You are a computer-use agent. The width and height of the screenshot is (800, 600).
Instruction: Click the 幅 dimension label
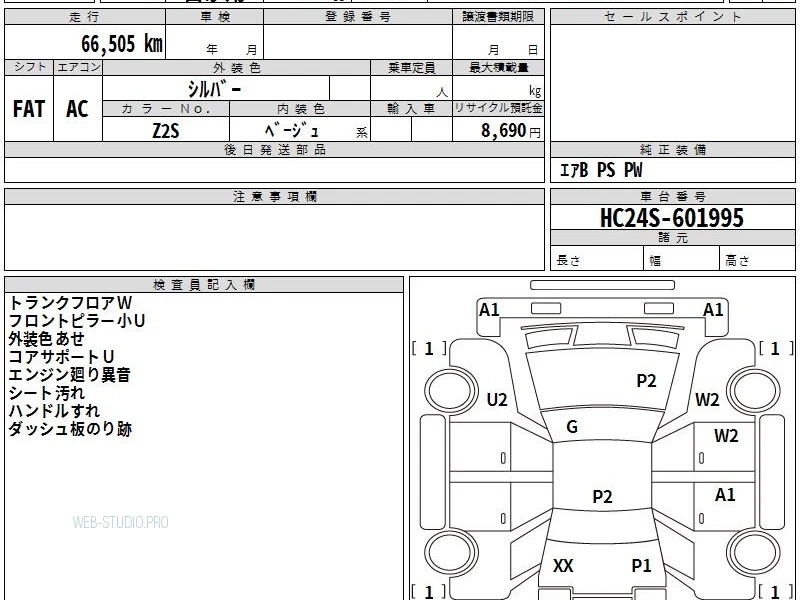(x=655, y=261)
